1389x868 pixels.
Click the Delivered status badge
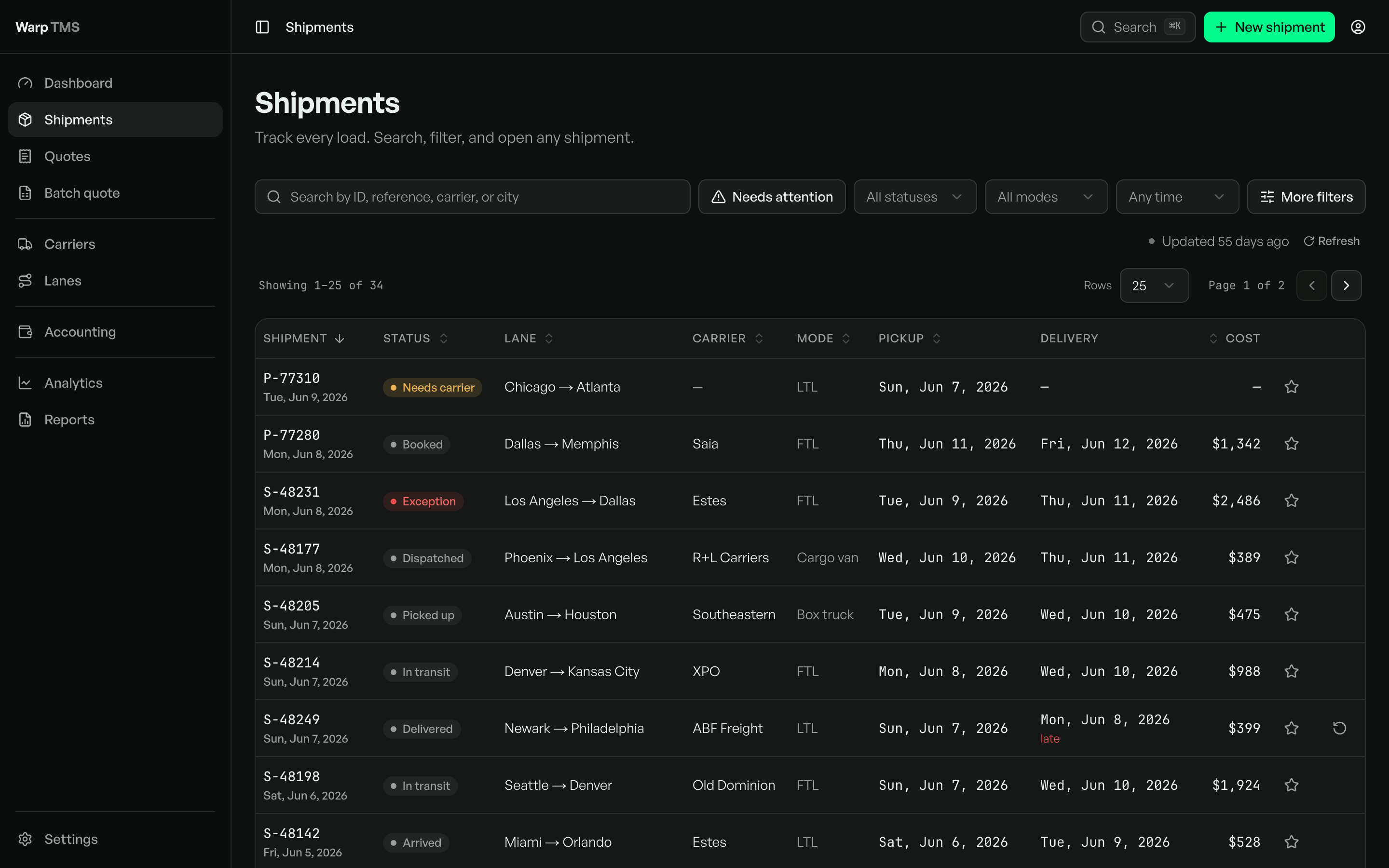click(x=422, y=729)
